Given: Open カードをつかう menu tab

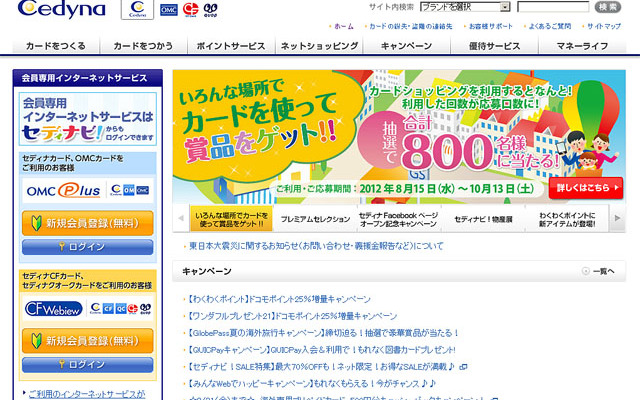Looking at the screenshot, I should [x=143, y=46].
